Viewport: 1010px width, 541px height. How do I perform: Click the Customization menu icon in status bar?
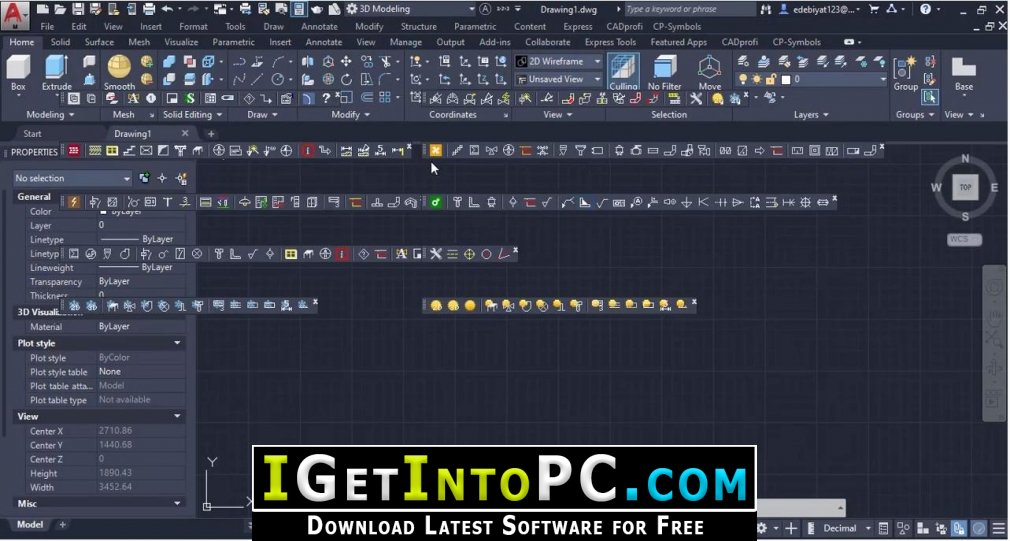[998, 527]
